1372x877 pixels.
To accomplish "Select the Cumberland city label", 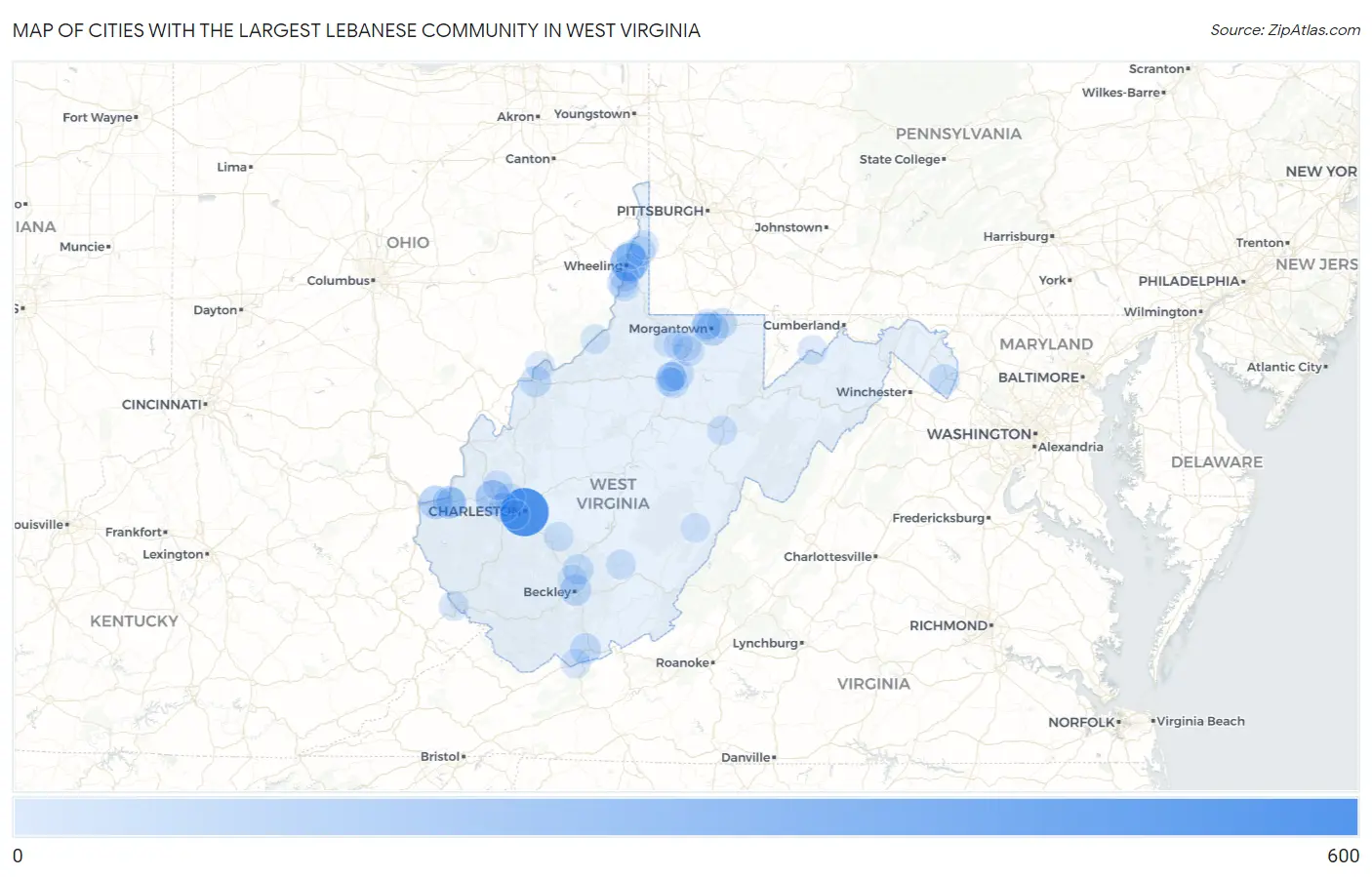I will click(801, 326).
